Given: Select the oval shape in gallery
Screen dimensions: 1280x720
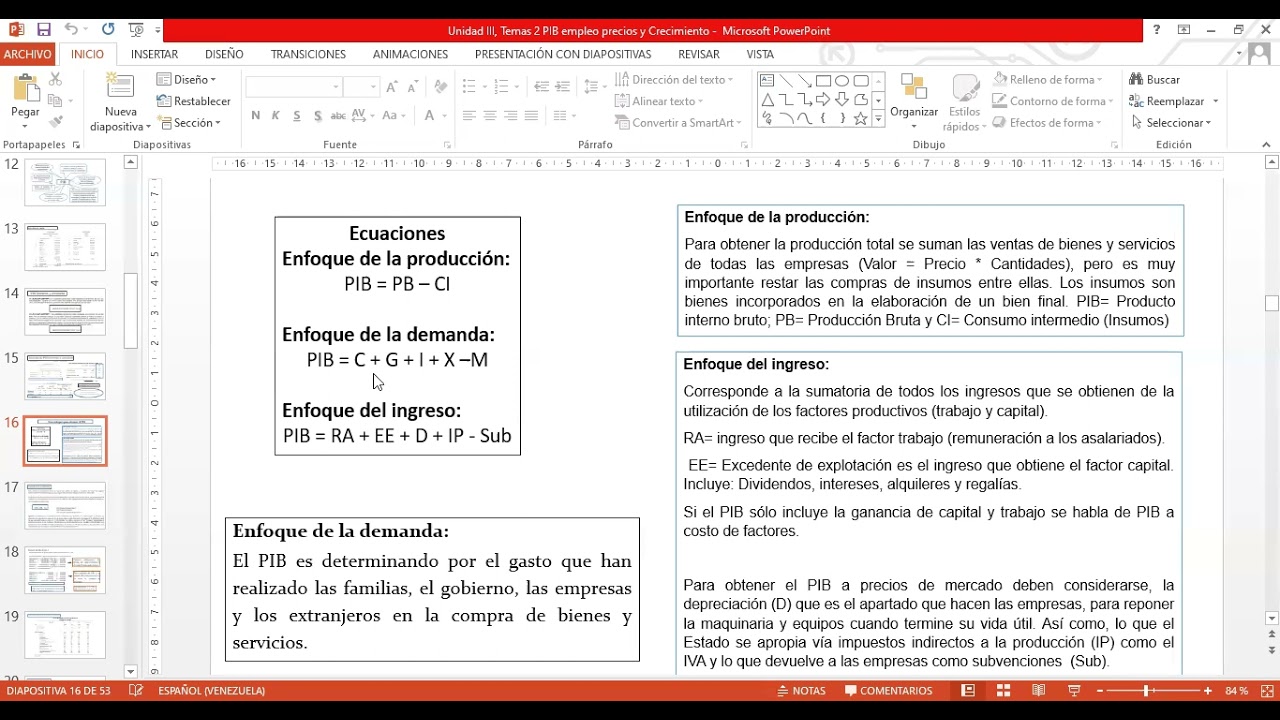Looking at the screenshot, I should click(x=842, y=81).
